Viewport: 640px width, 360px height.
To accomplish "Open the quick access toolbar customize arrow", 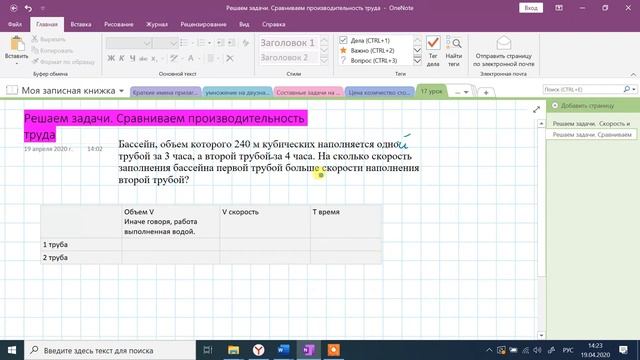I will click(x=42, y=8).
